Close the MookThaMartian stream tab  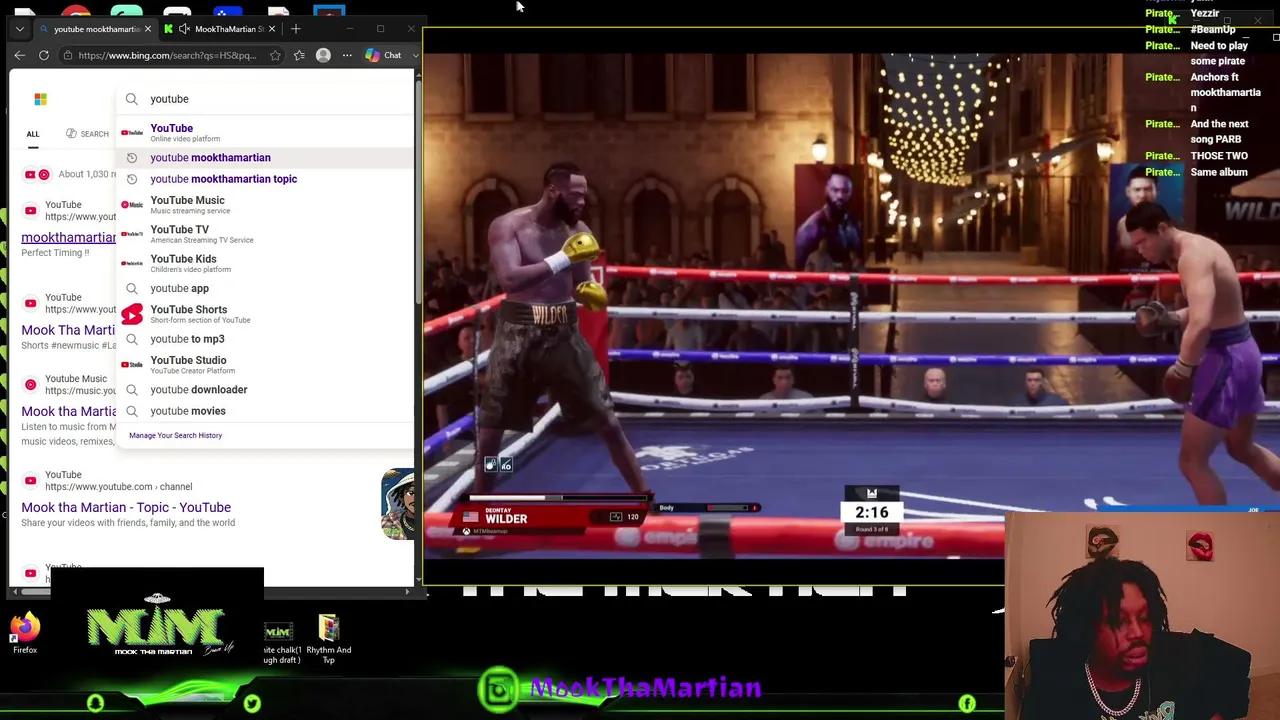(272, 29)
